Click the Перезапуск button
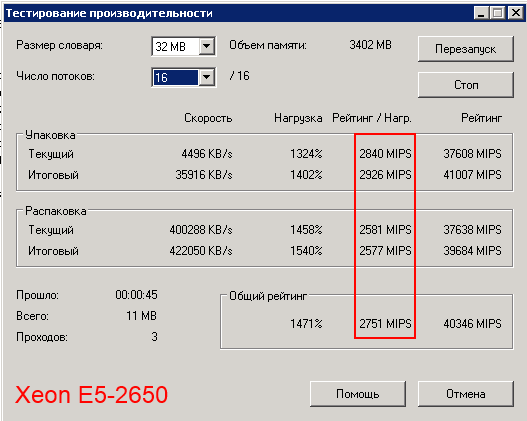This screenshot has width=527, height=421. click(465, 49)
